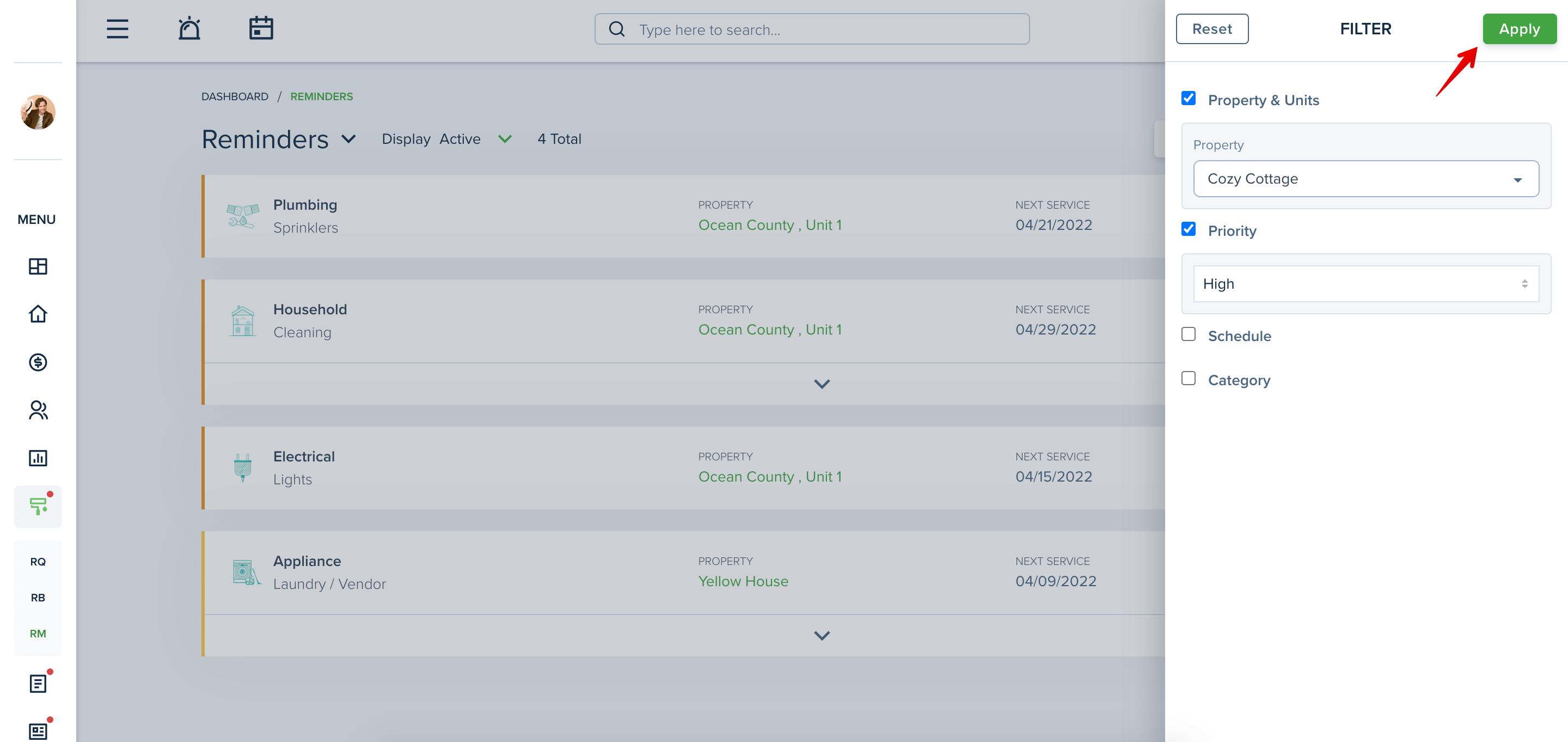Open Ocean County Unit 1 link for Household
Image resolution: width=1568 pixels, height=742 pixels.
[x=769, y=330]
